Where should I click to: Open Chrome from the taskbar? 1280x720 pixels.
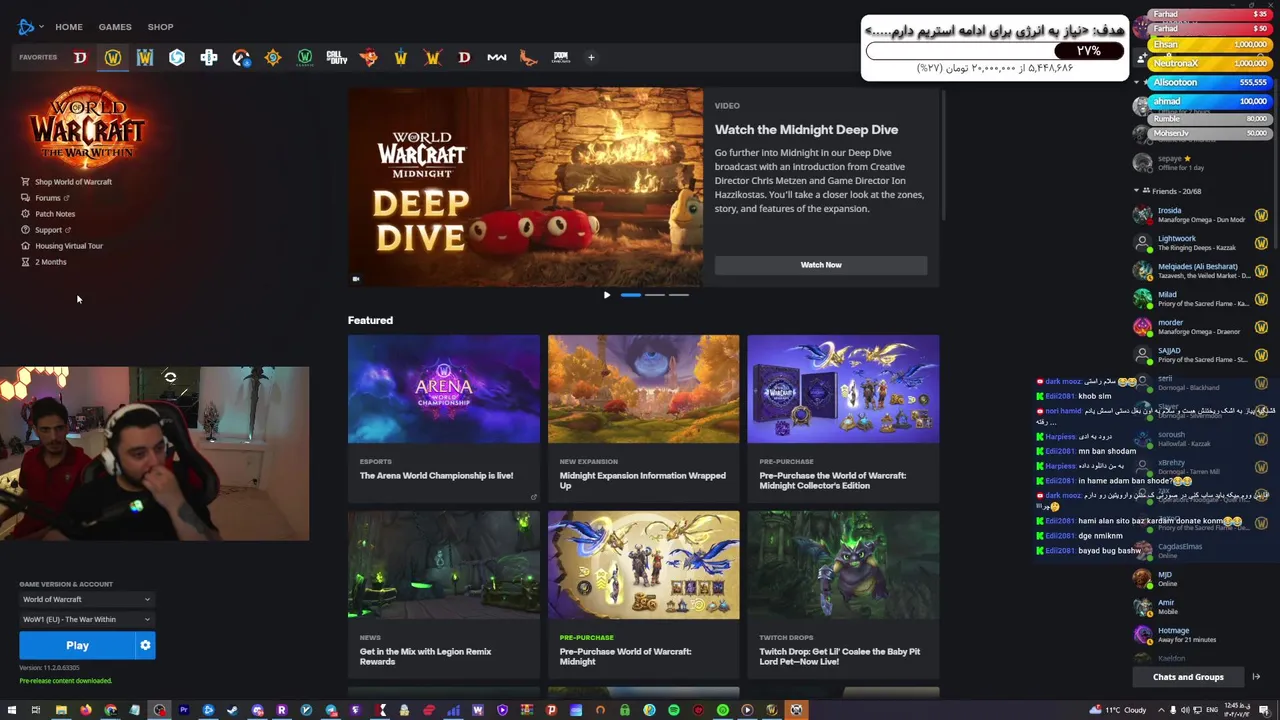pos(110,710)
